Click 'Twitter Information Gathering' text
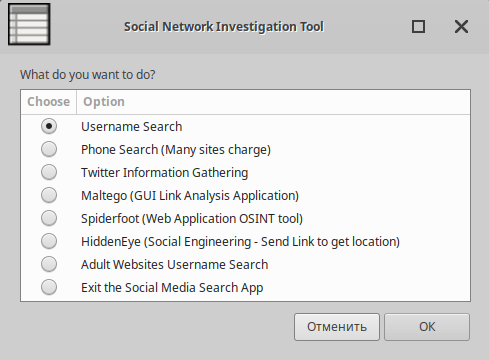 tap(165, 173)
